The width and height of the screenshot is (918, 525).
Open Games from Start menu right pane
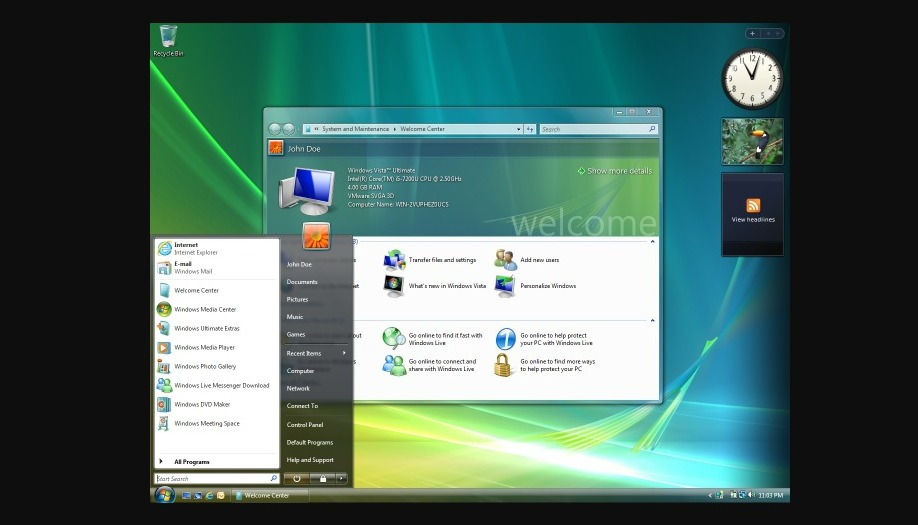(296, 335)
